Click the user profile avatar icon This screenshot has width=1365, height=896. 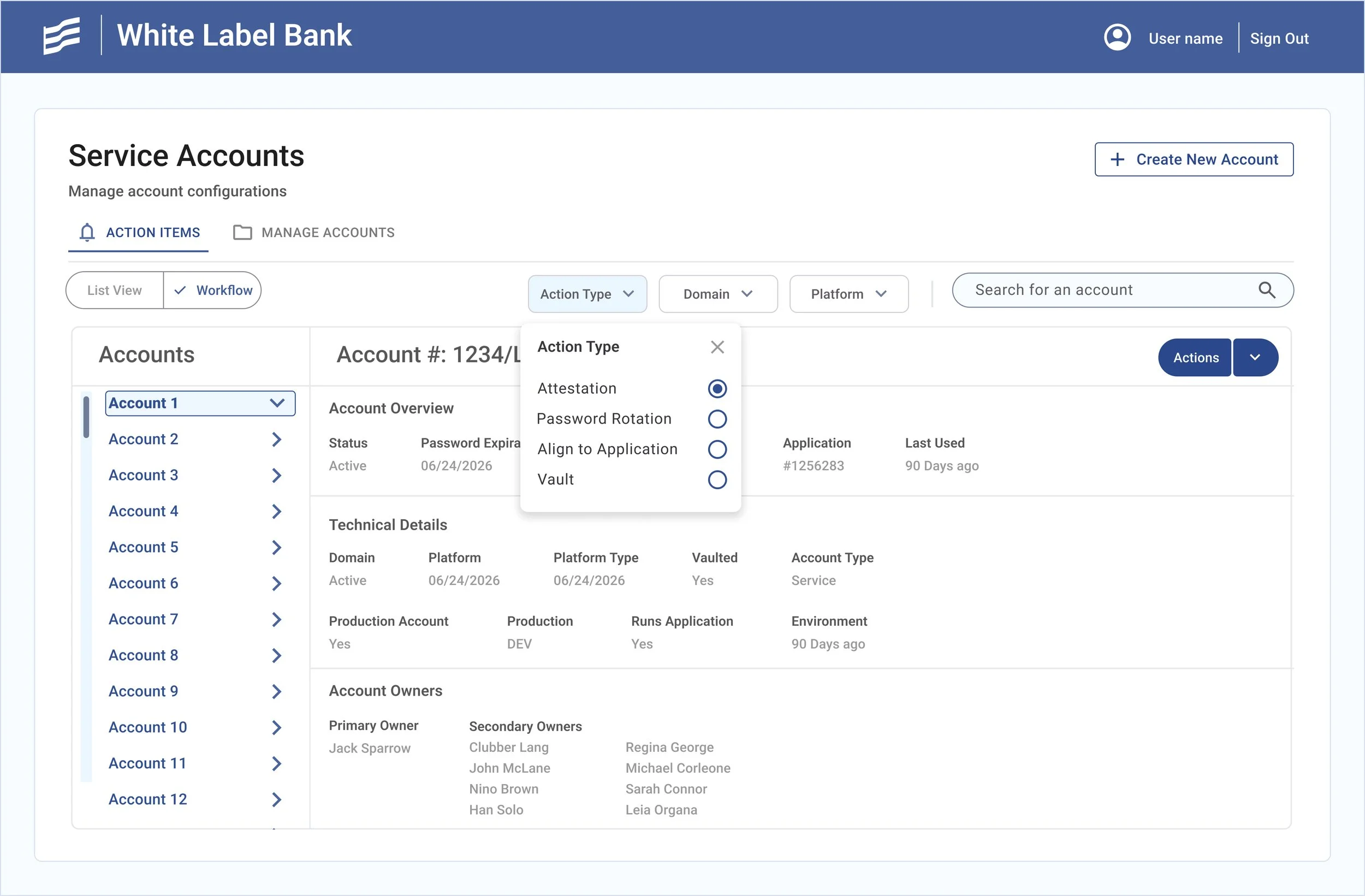1117,38
